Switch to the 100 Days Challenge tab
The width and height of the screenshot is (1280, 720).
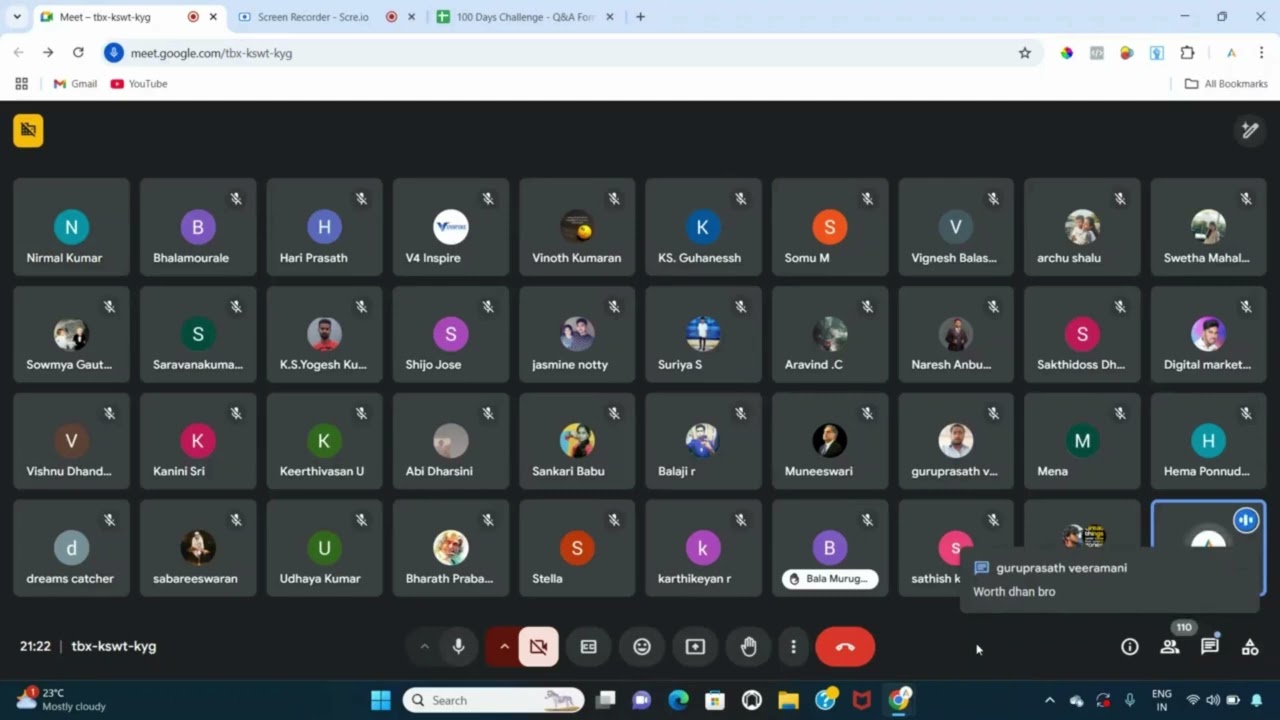click(525, 17)
